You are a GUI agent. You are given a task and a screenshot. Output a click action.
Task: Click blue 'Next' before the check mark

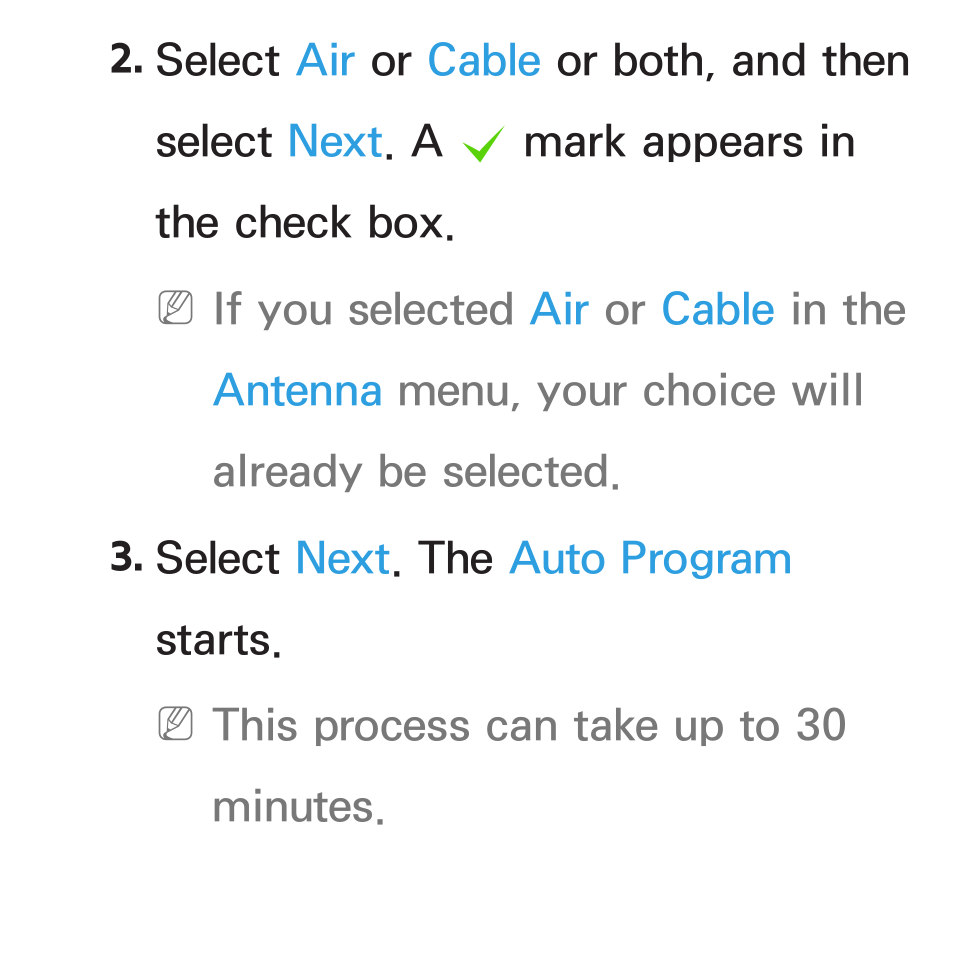pyautogui.click(x=335, y=141)
